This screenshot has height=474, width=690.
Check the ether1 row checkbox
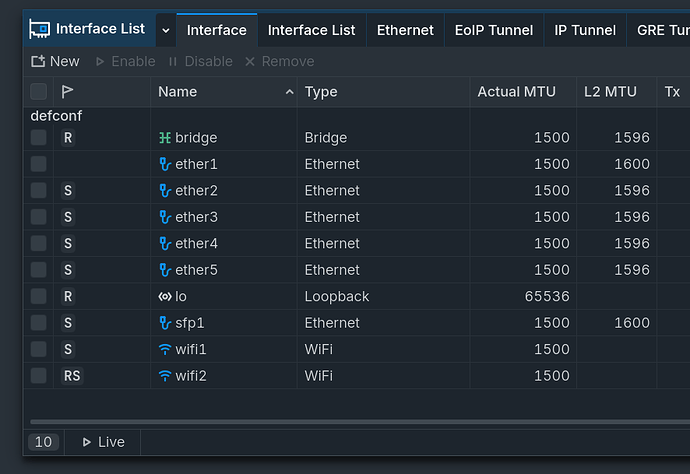(39, 164)
